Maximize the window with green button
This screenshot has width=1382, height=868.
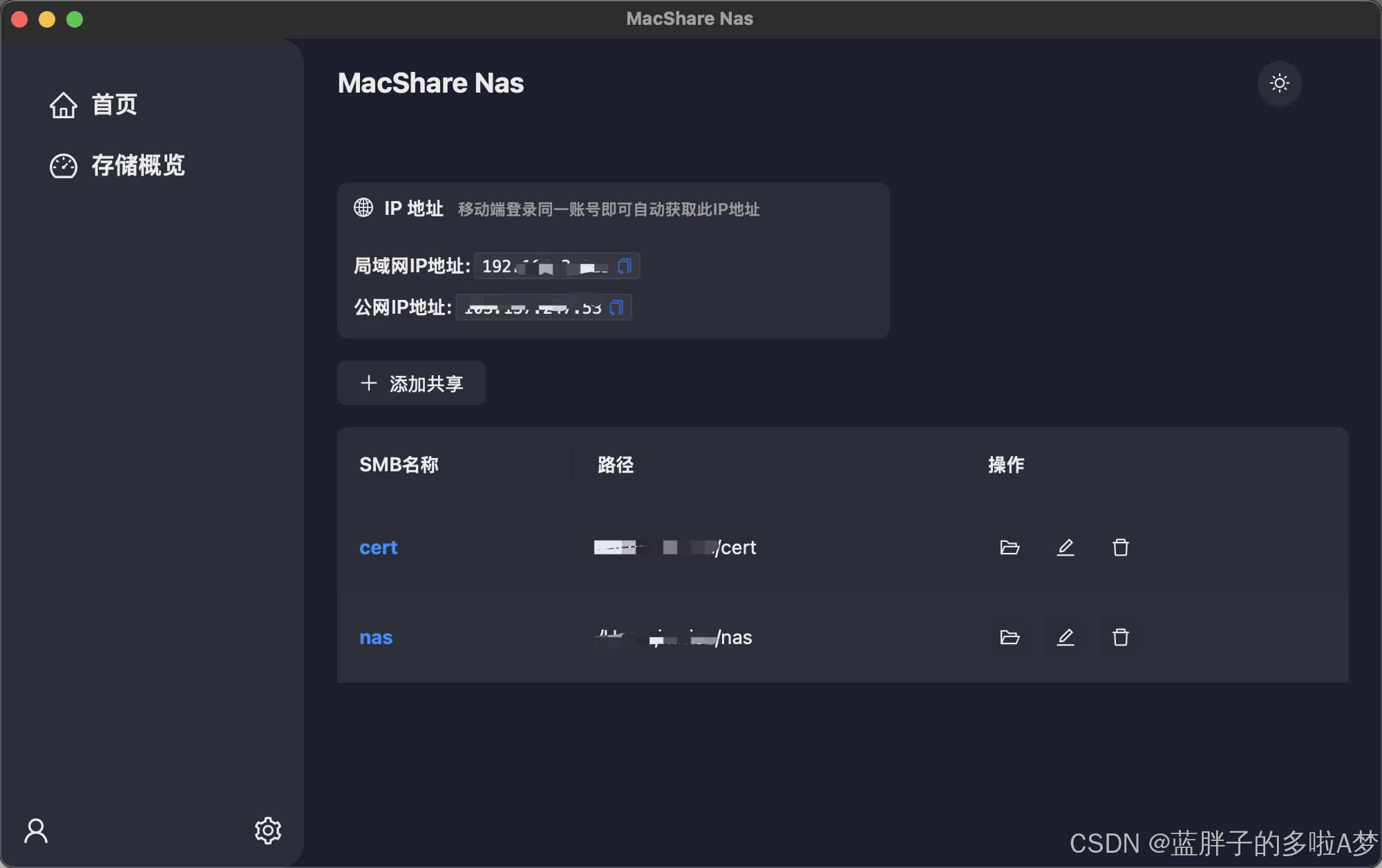[75, 19]
